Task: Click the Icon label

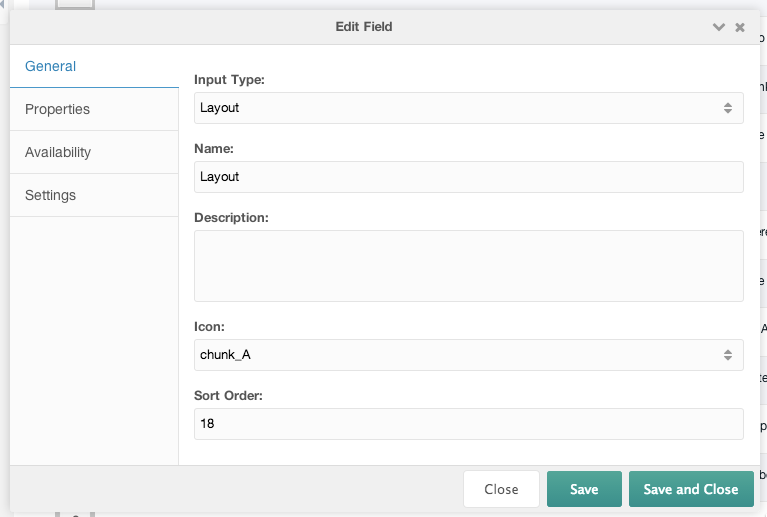Action: [x=209, y=327]
